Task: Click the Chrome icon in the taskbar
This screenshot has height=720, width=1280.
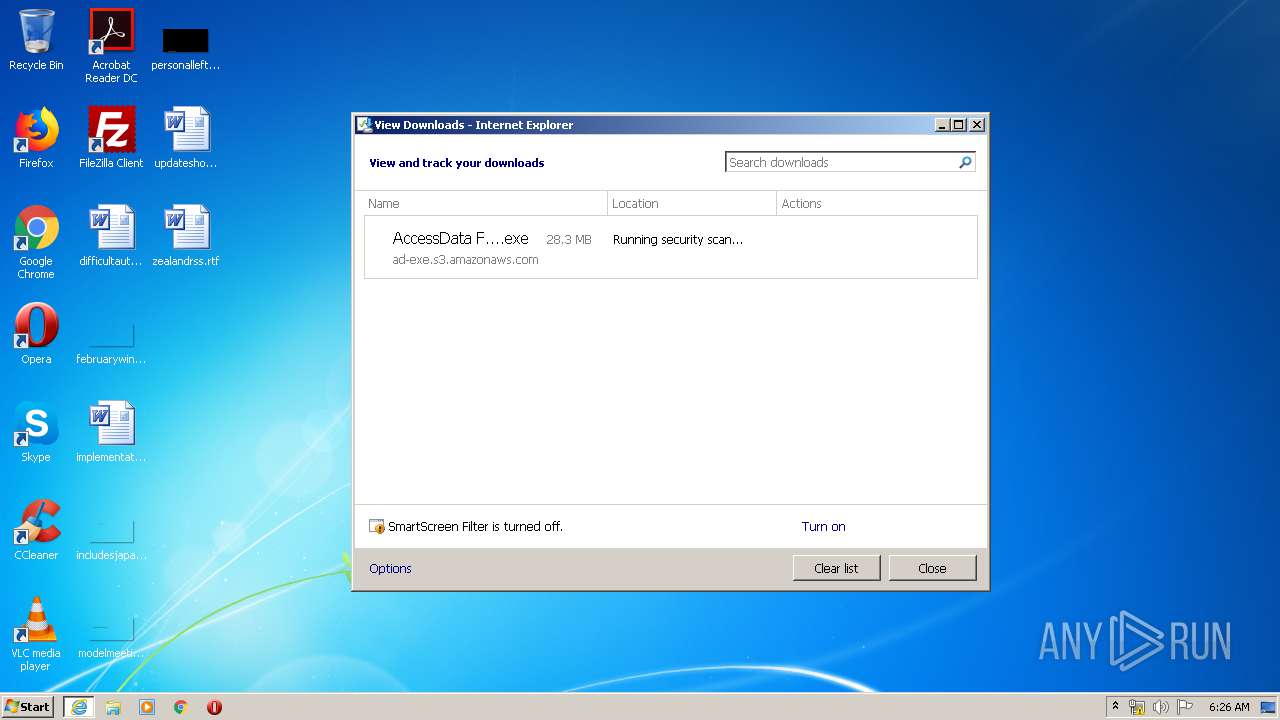Action: [x=181, y=707]
